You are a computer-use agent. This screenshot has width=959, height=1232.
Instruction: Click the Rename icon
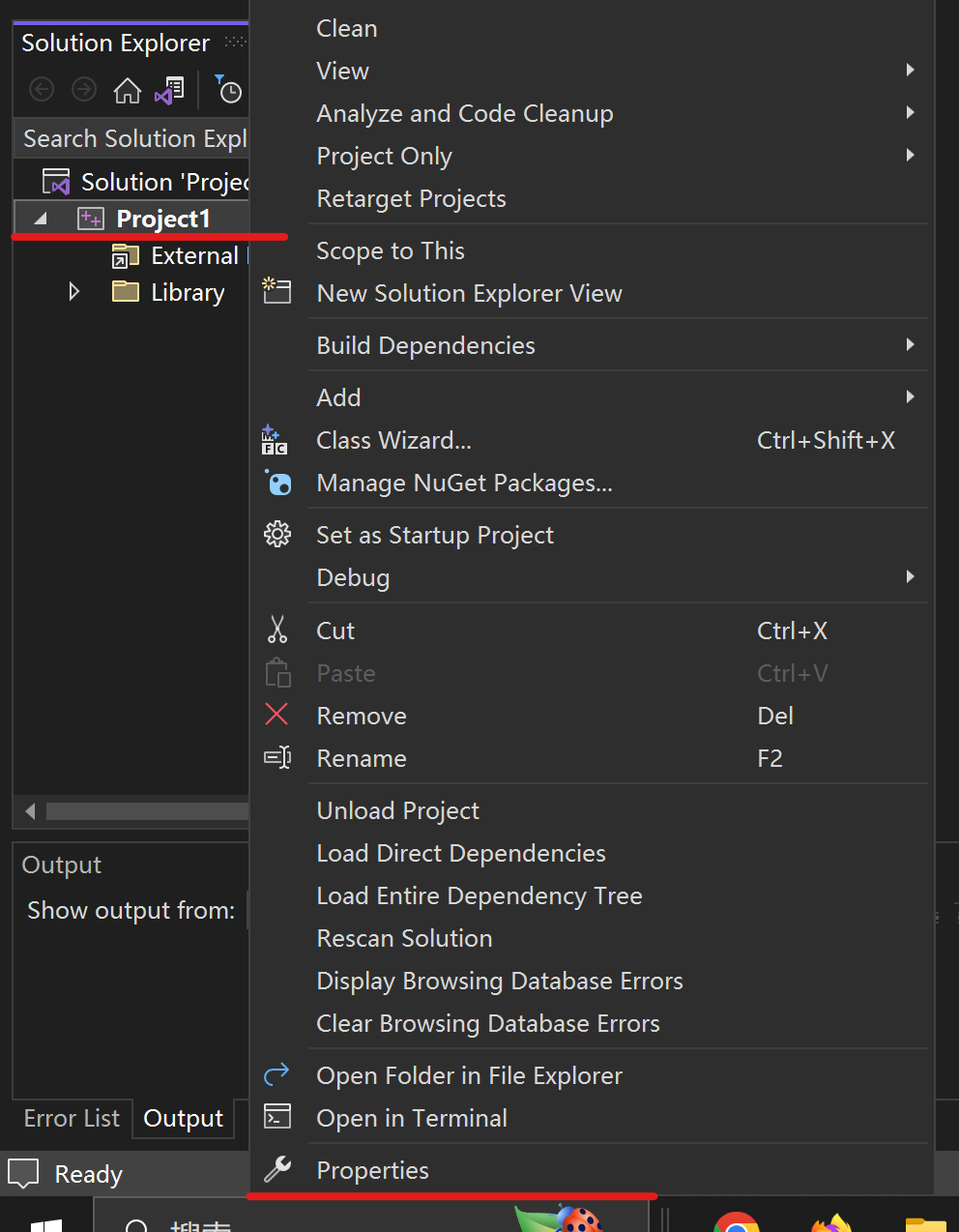(x=277, y=757)
